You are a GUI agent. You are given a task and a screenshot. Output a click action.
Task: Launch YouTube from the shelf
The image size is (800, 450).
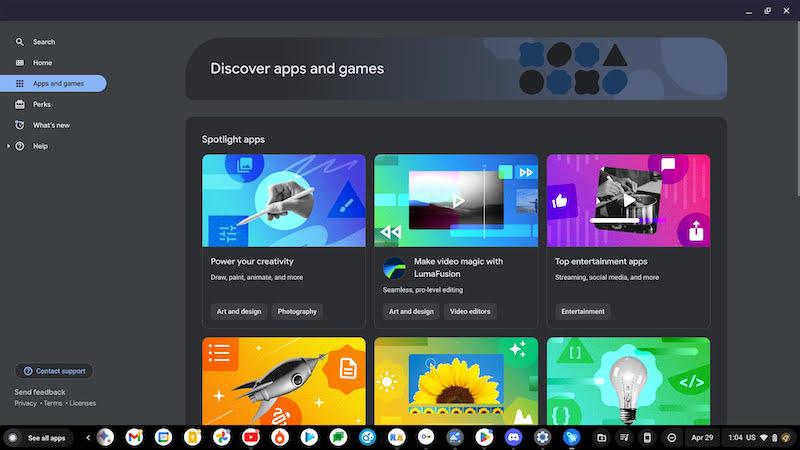coord(250,437)
